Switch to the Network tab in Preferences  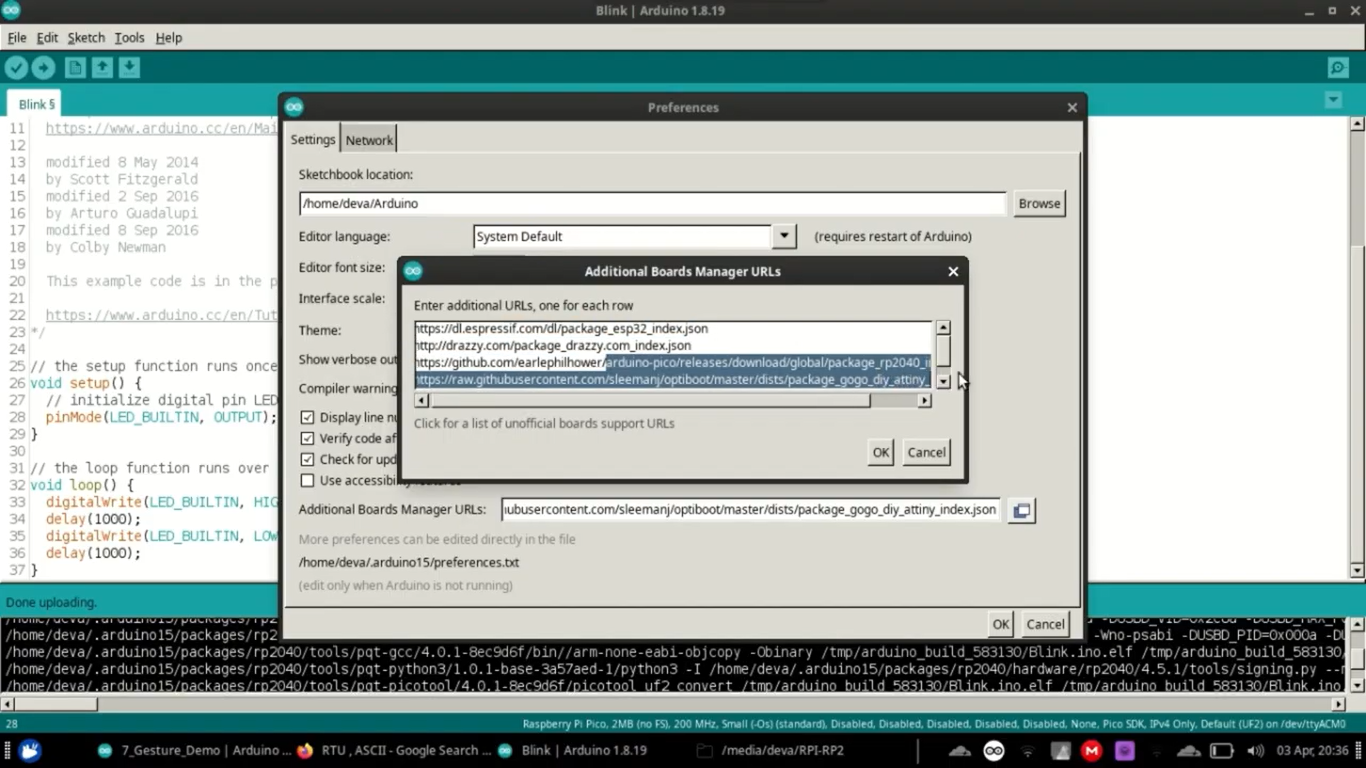tap(369, 140)
